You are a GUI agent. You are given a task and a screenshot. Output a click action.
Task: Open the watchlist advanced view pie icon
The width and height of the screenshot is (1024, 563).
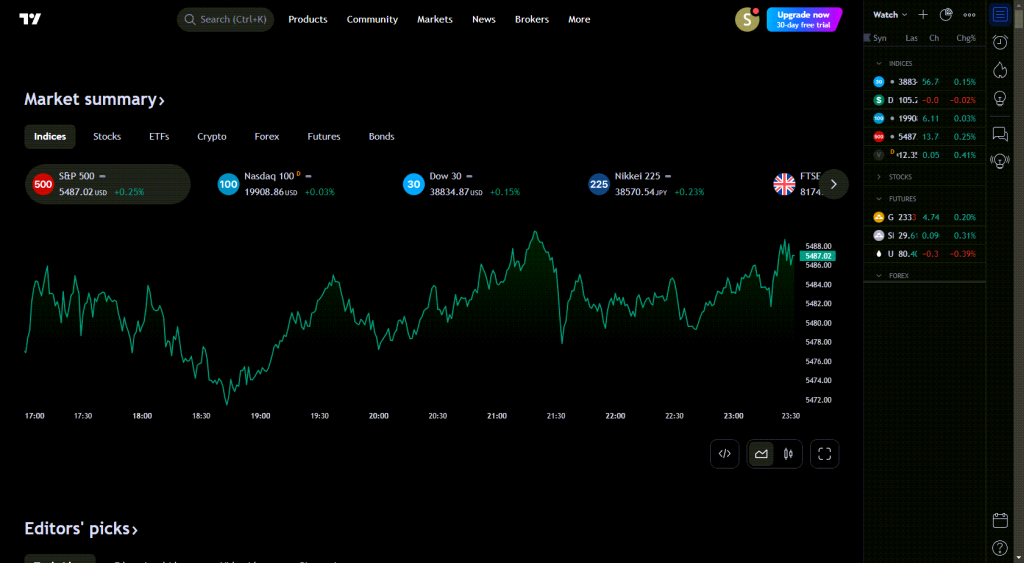946,14
